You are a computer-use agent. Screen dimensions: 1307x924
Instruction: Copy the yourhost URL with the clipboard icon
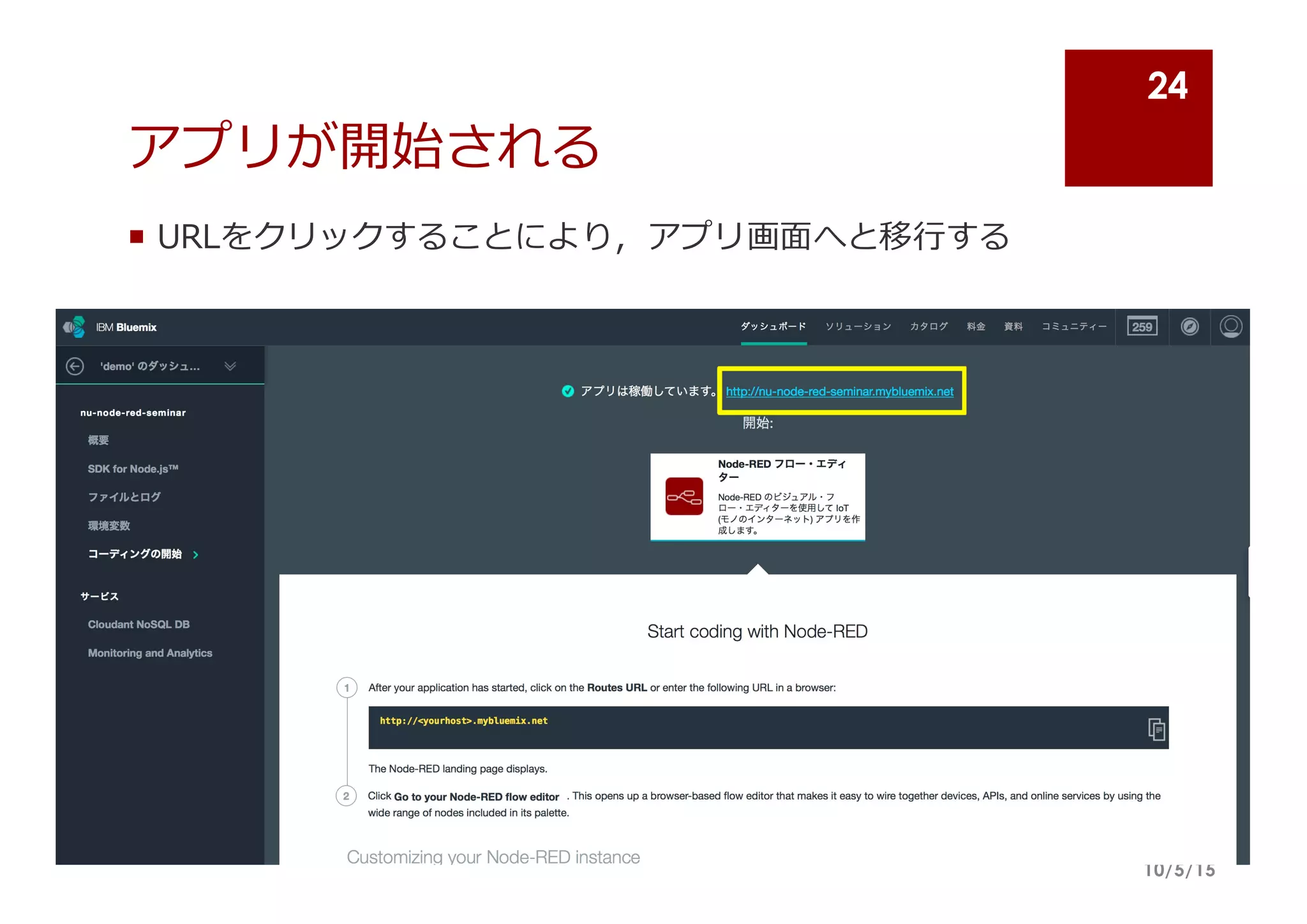[1156, 729]
